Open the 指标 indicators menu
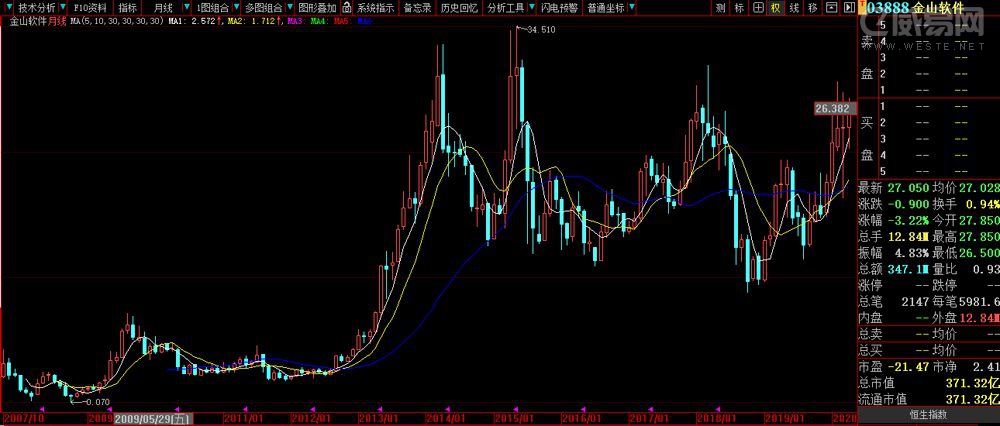The image size is (1000, 426). pos(127,8)
